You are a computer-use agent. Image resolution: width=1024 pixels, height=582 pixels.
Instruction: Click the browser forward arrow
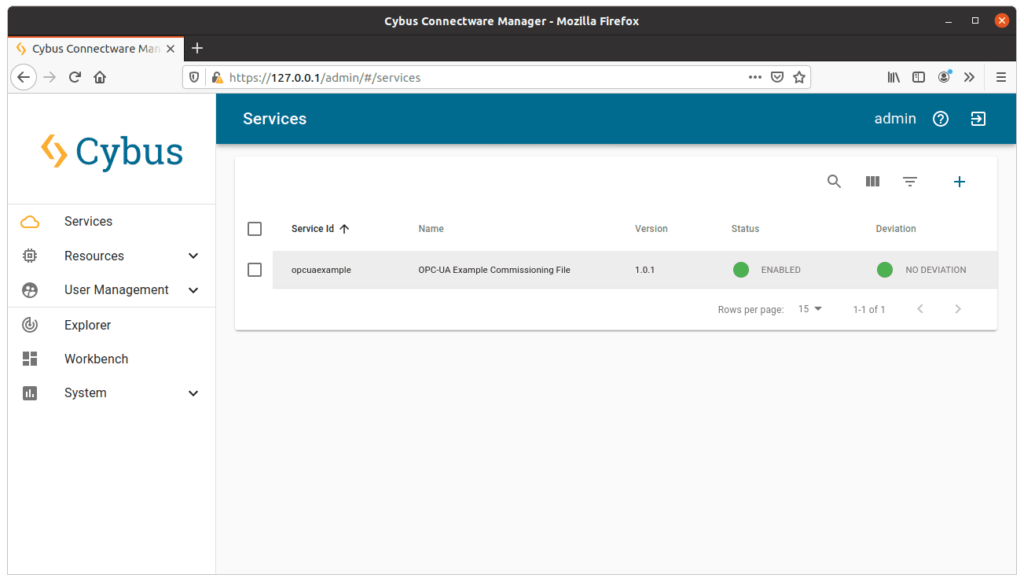(x=50, y=77)
